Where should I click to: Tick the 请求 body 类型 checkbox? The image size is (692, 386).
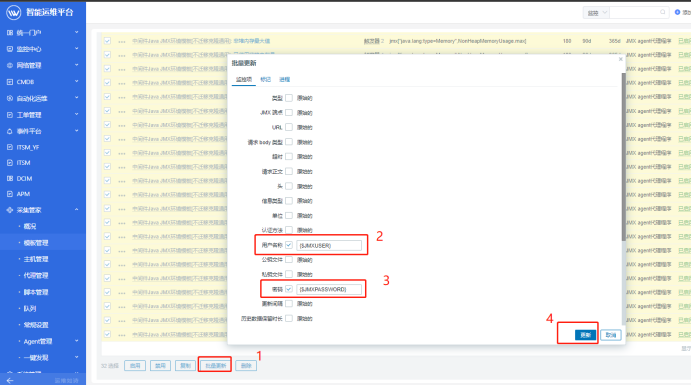pyautogui.click(x=289, y=142)
